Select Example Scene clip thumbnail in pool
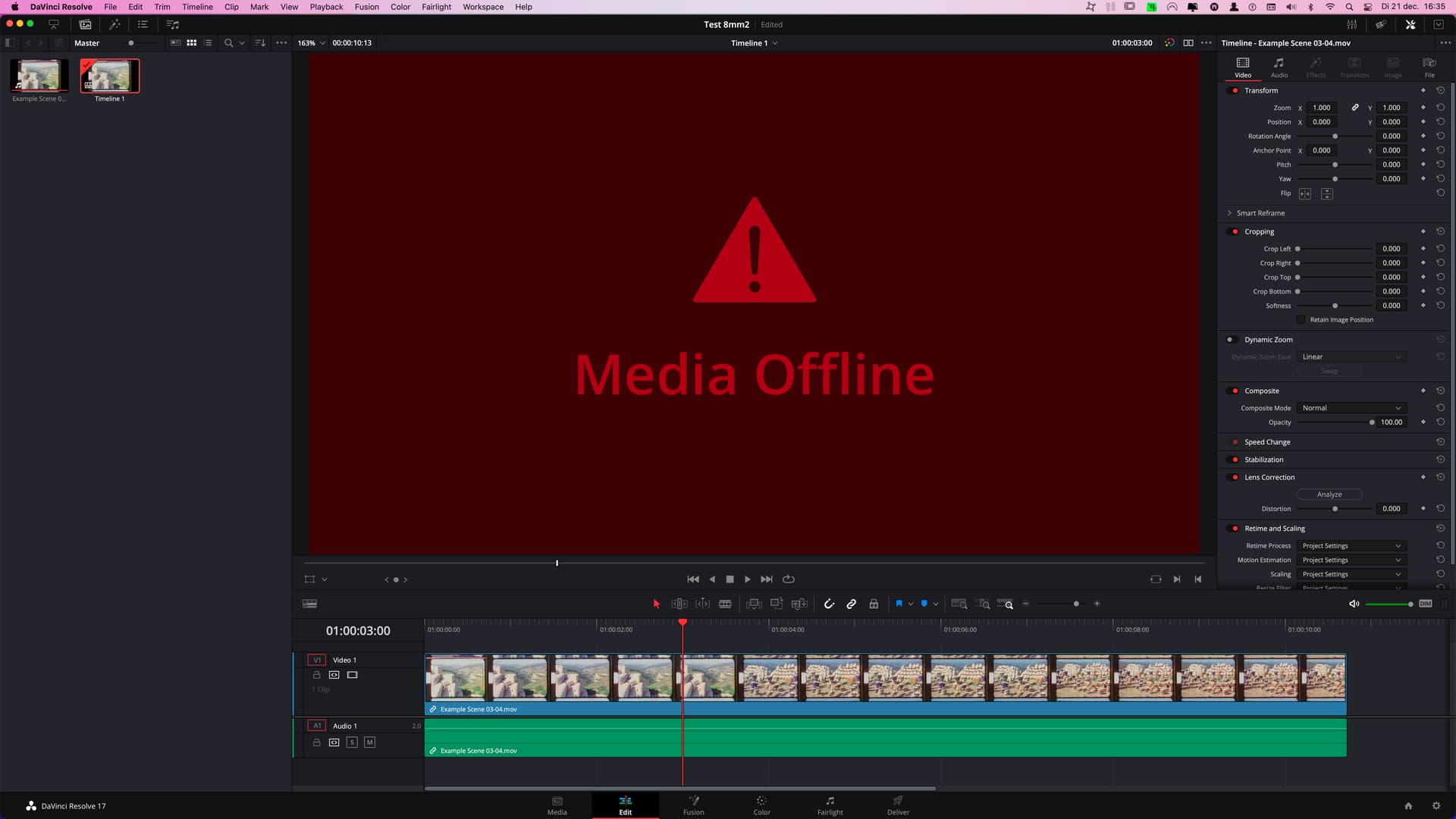 [x=39, y=77]
